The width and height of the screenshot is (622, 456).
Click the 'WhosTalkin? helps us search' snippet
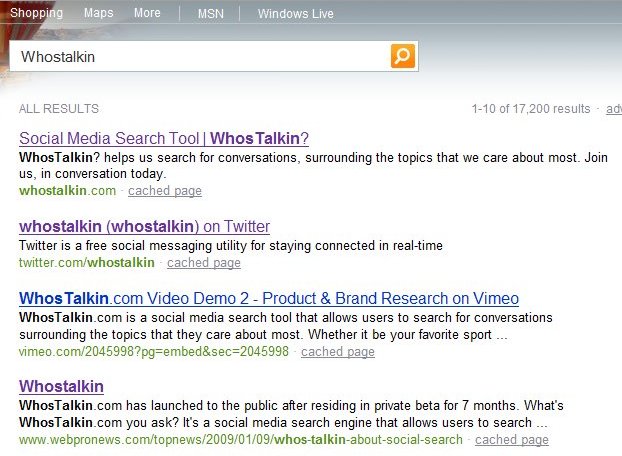pos(313,165)
